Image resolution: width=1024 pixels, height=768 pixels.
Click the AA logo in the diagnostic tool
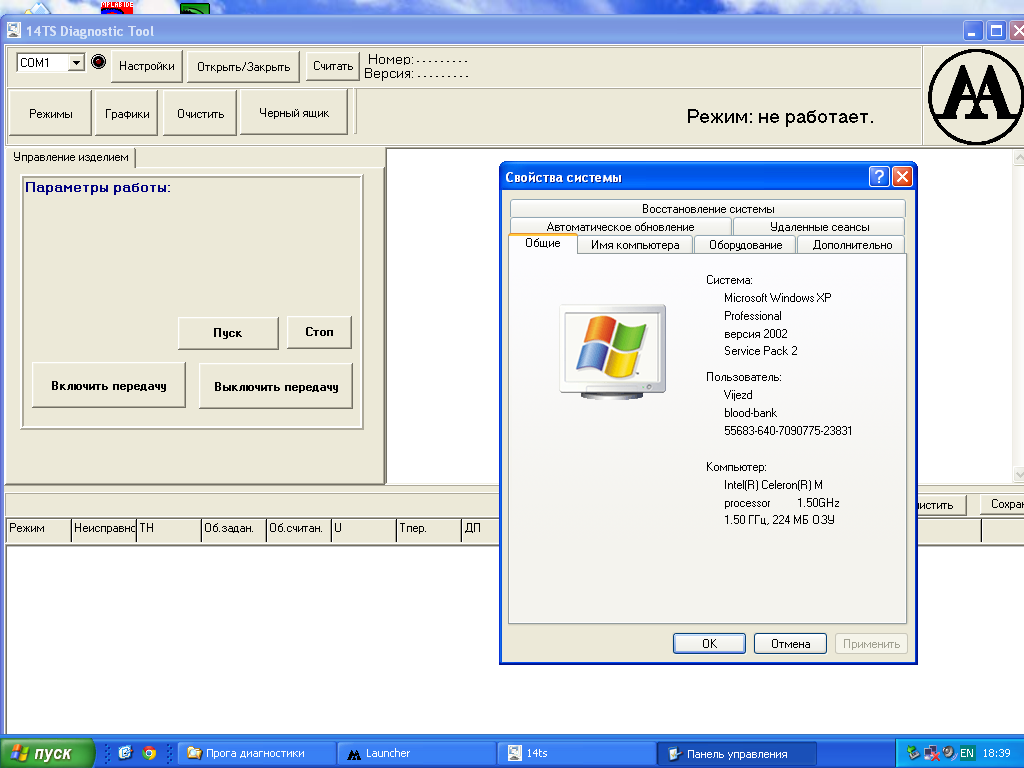pyautogui.click(x=975, y=96)
